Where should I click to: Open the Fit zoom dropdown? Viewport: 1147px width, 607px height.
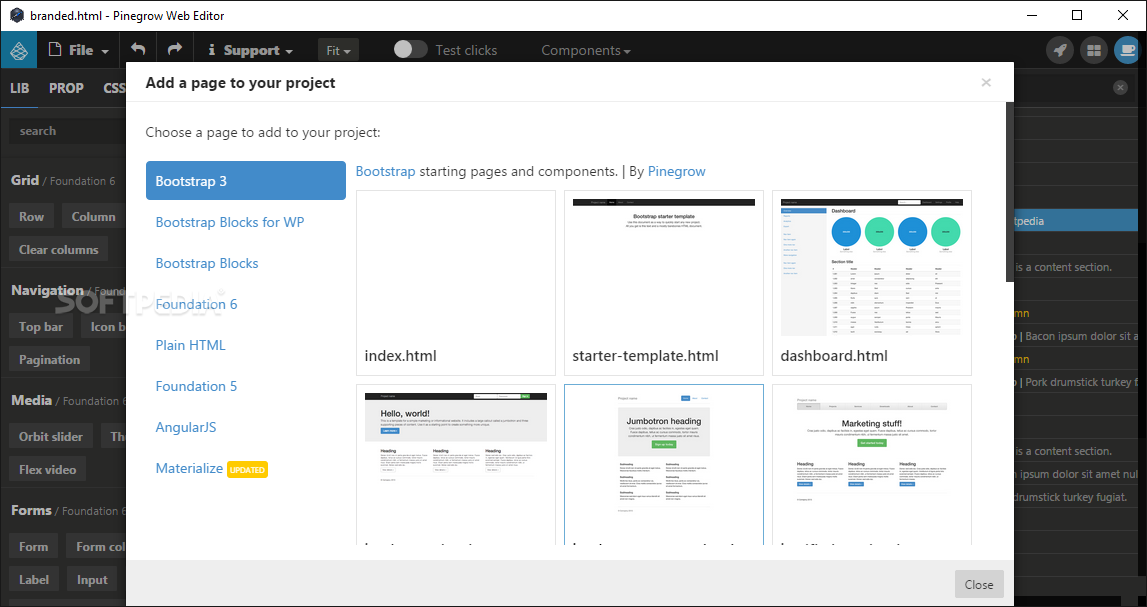pos(338,50)
